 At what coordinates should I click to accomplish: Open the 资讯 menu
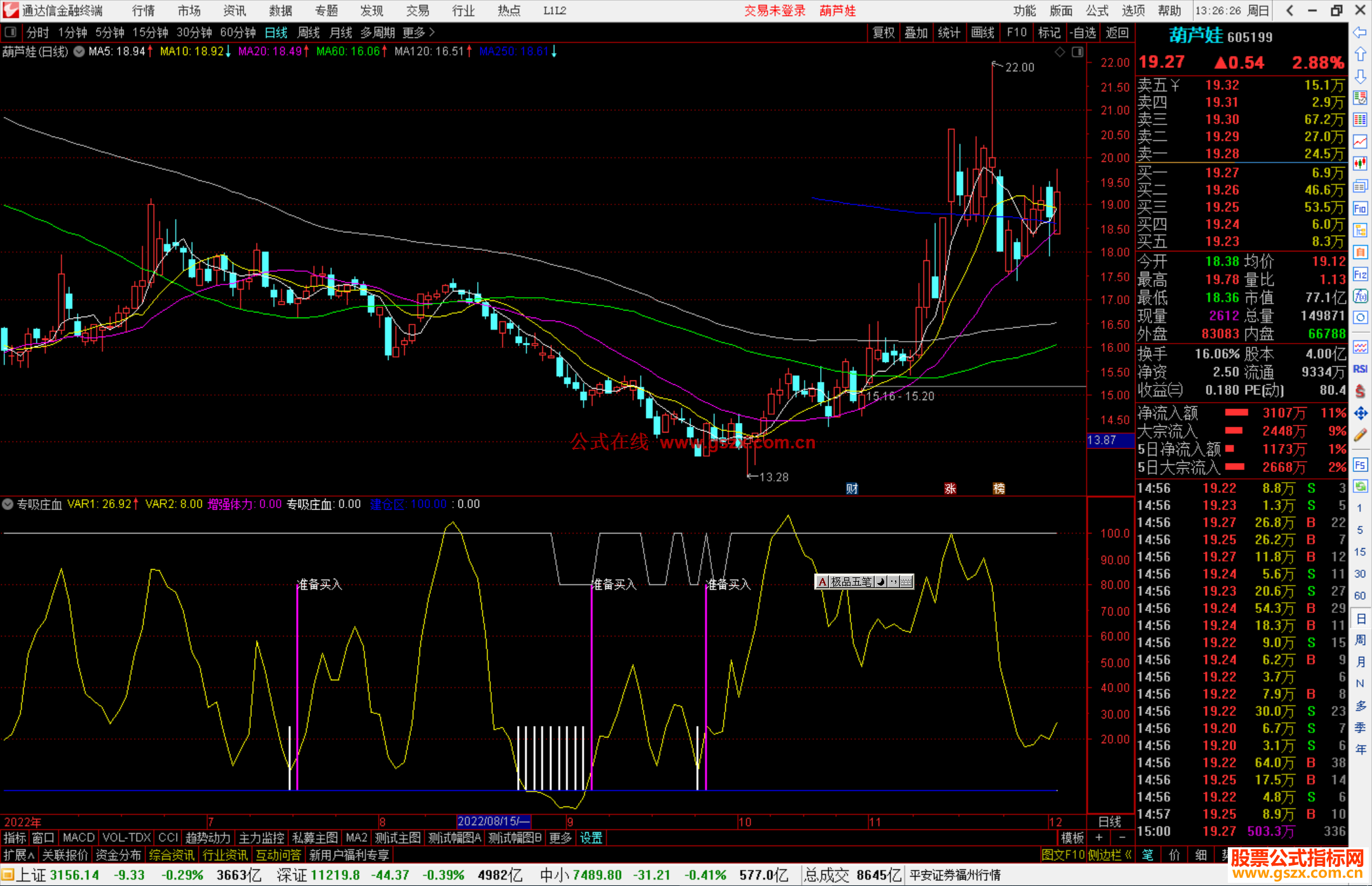[x=234, y=11]
